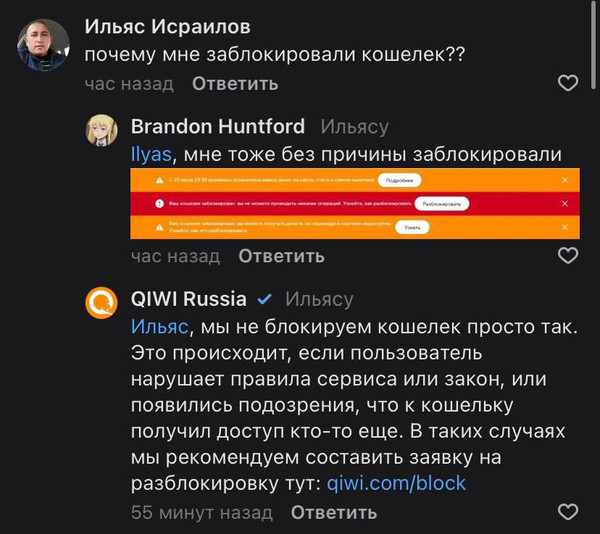
Task: Reply to QIWI Russia's comment
Action: coord(334,513)
